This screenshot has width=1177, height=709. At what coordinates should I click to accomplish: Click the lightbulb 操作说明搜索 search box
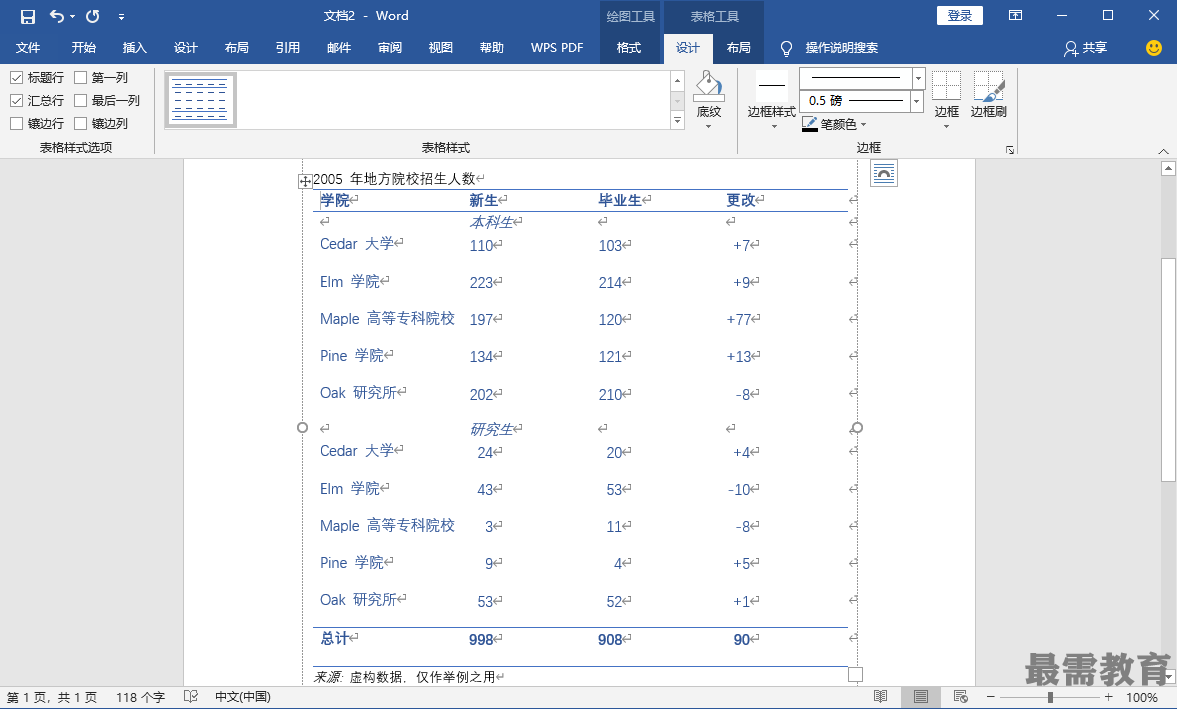point(829,48)
